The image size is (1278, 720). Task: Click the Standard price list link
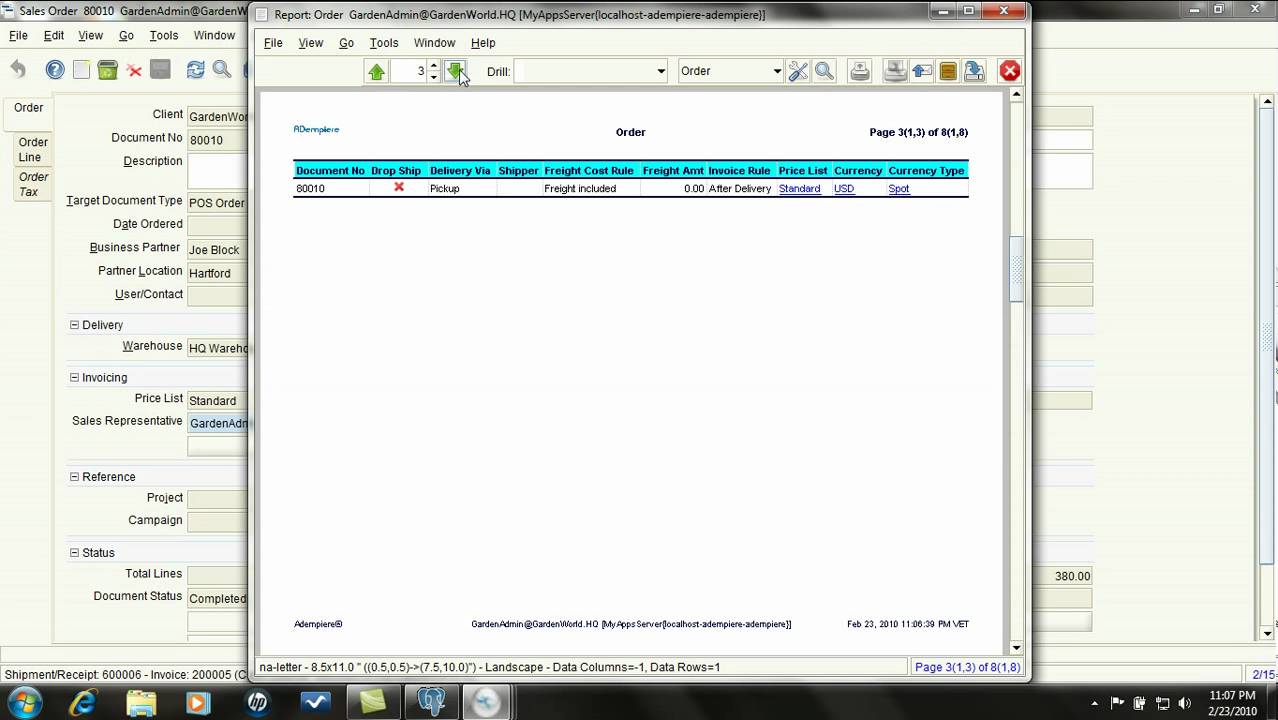[x=799, y=188]
